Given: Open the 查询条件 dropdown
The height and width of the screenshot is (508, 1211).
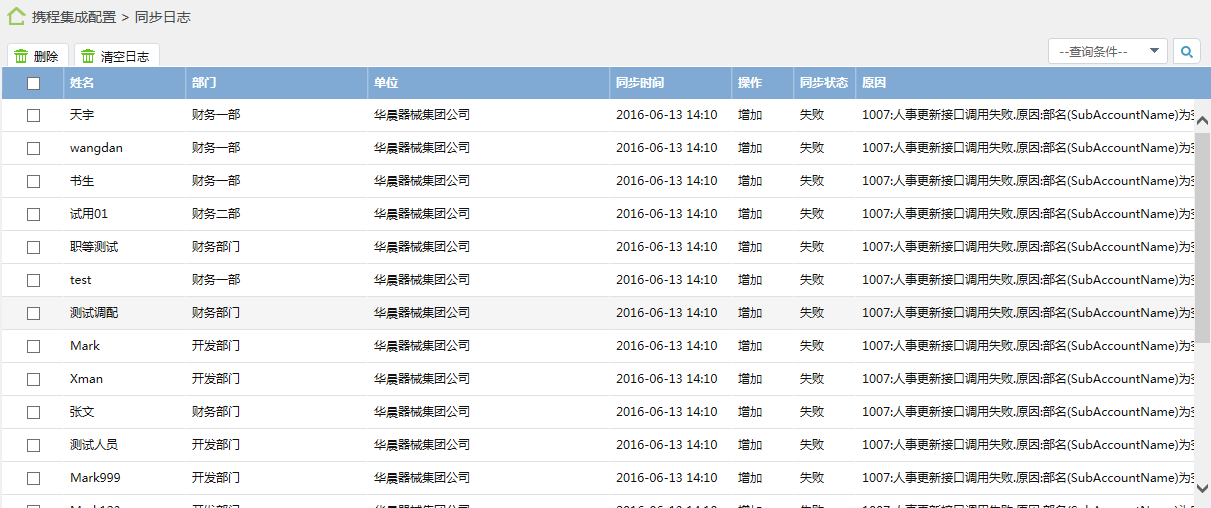Looking at the screenshot, I should pos(1107,51).
